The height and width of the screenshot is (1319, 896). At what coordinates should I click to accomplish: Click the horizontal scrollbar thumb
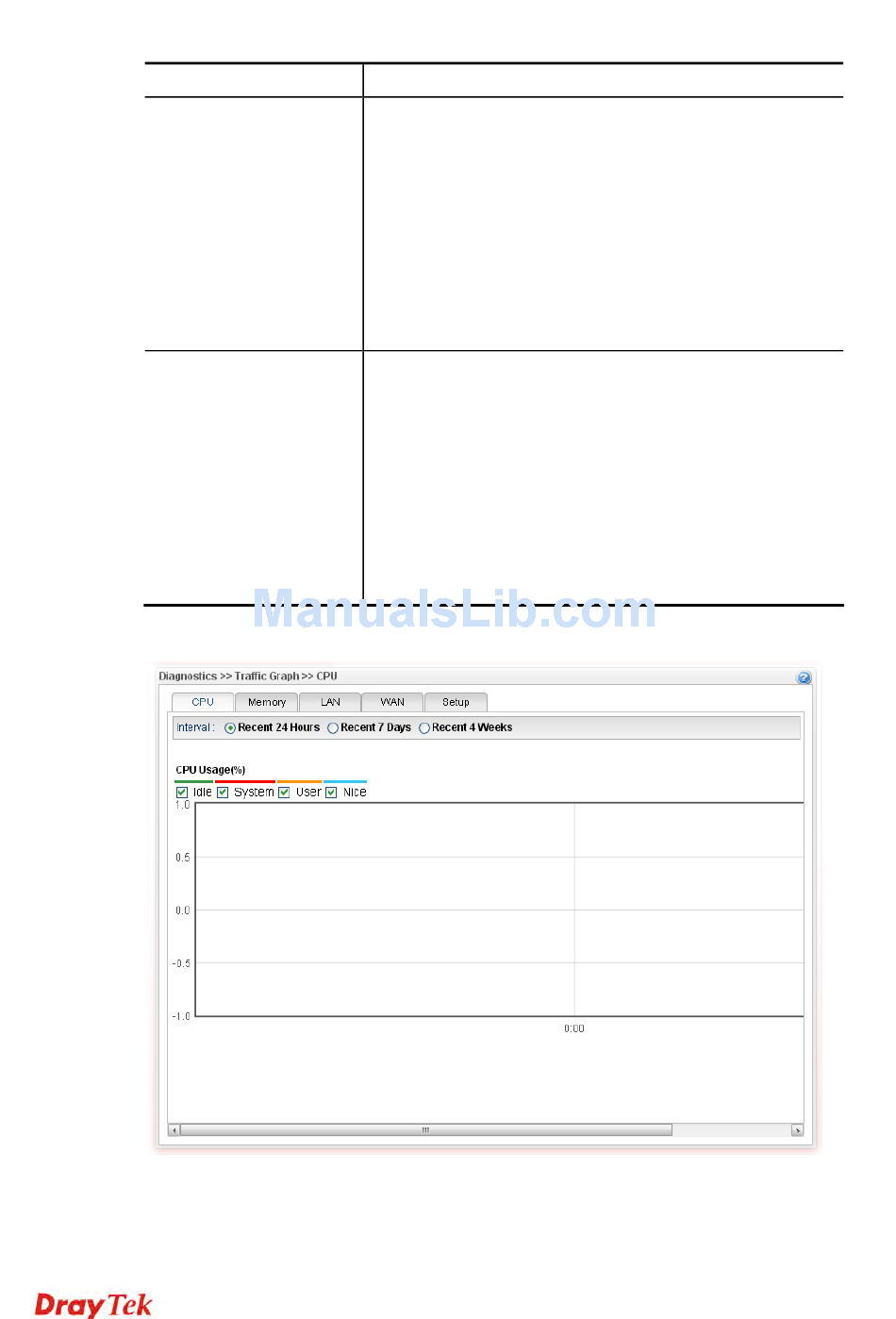(x=425, y=1130)
